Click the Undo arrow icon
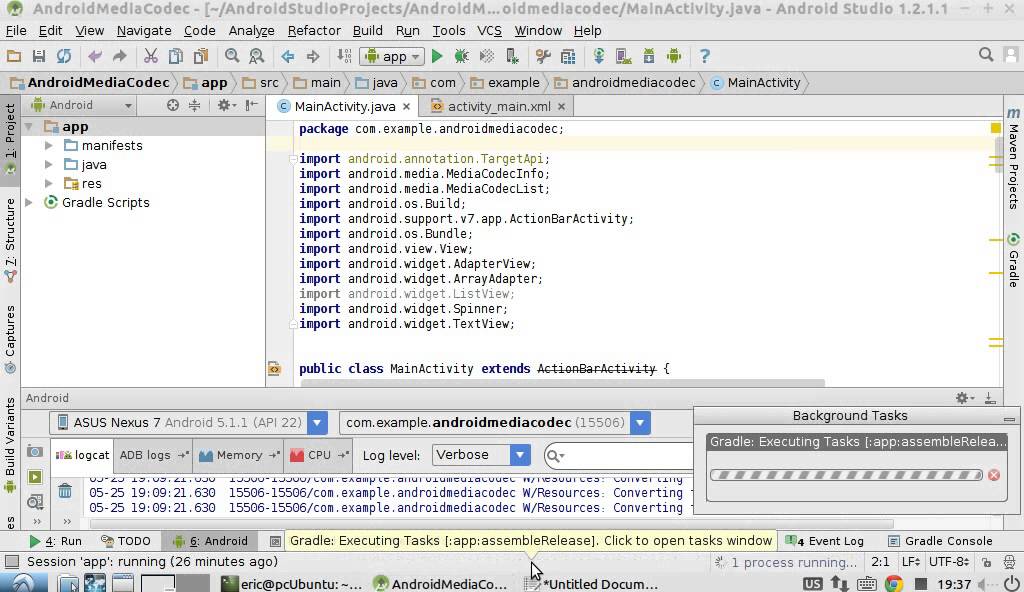This screenshot has width=1024, height=592. coord(95,56)
